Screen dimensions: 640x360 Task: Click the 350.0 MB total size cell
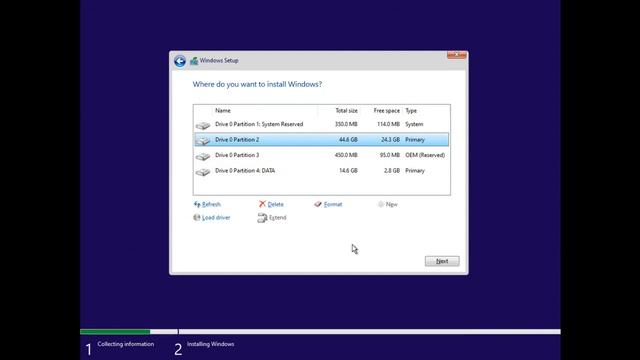[x=346, y=124]
